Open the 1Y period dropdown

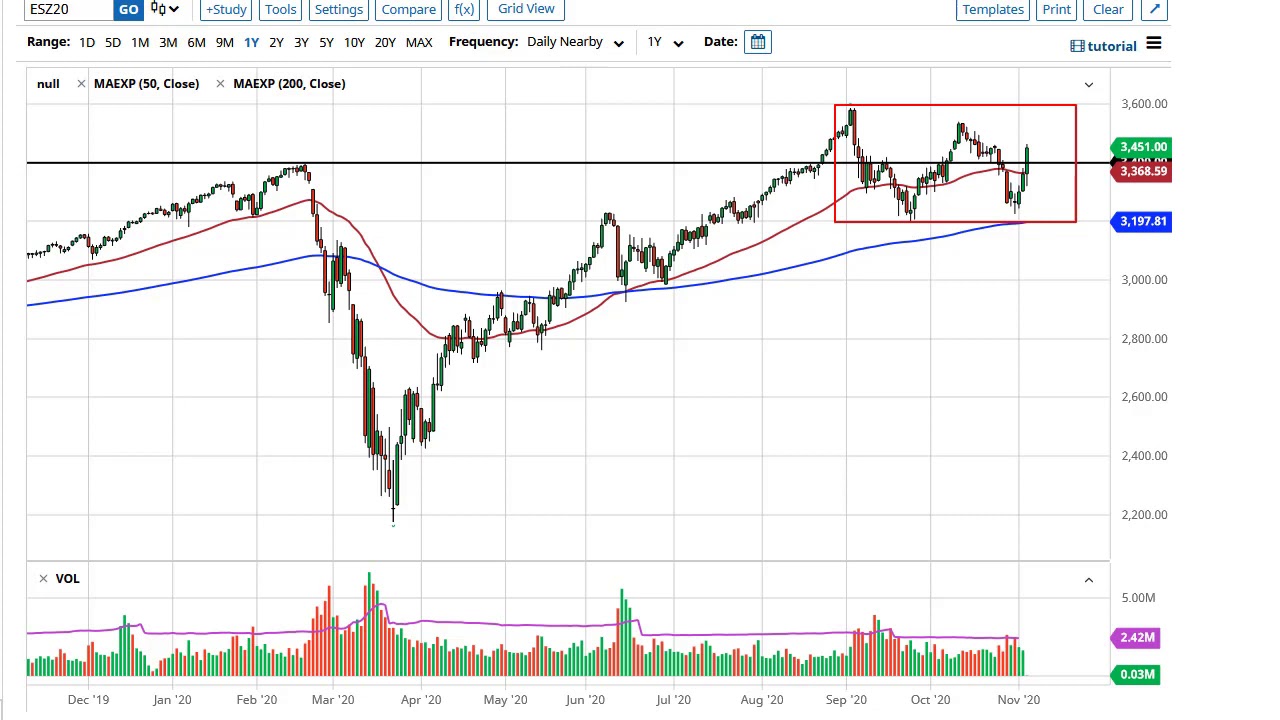pos(665,42)
